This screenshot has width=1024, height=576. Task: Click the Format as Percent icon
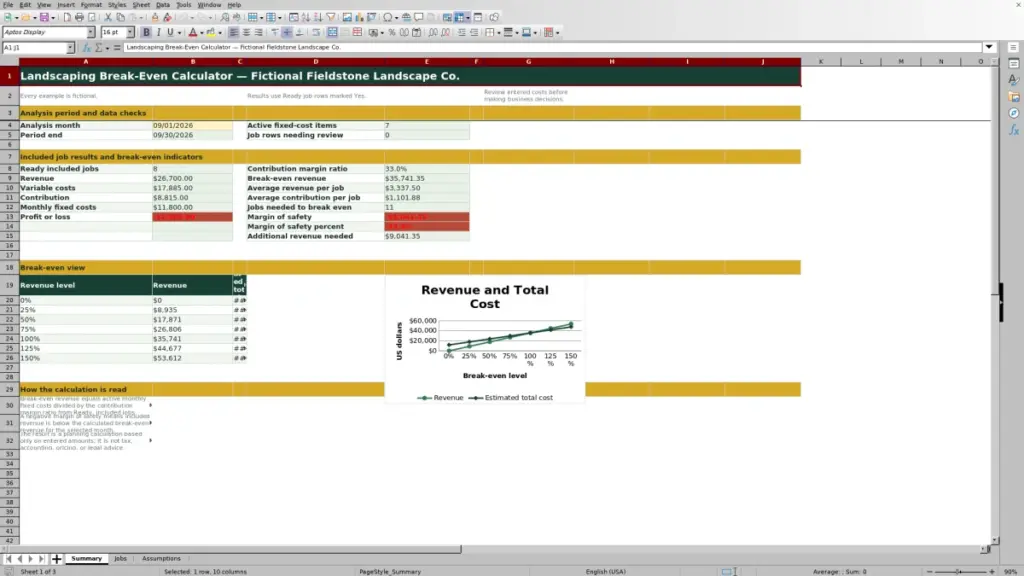point(392,33)
